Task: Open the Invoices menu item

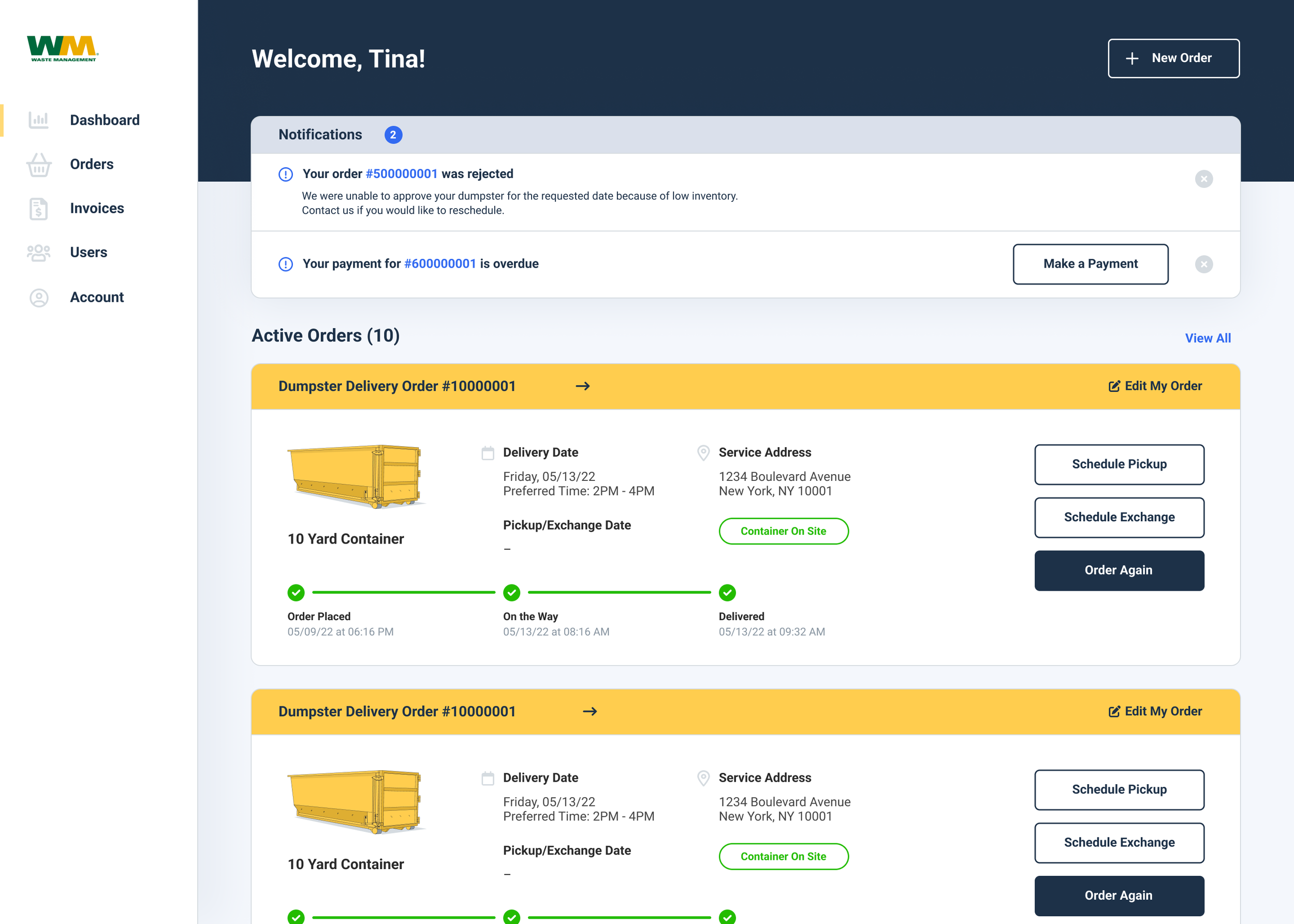Action: point(97,208)
